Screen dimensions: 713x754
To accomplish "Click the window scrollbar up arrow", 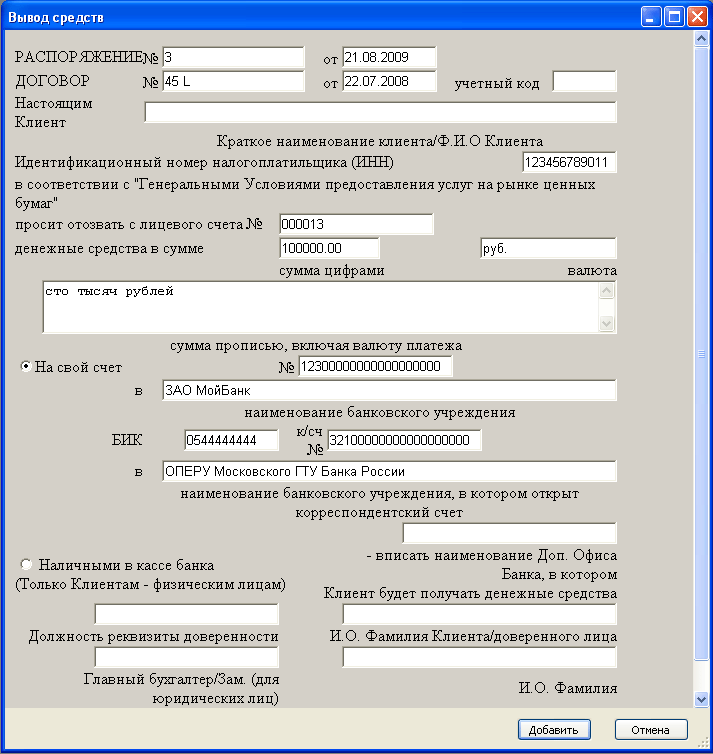I will [701, 39].
